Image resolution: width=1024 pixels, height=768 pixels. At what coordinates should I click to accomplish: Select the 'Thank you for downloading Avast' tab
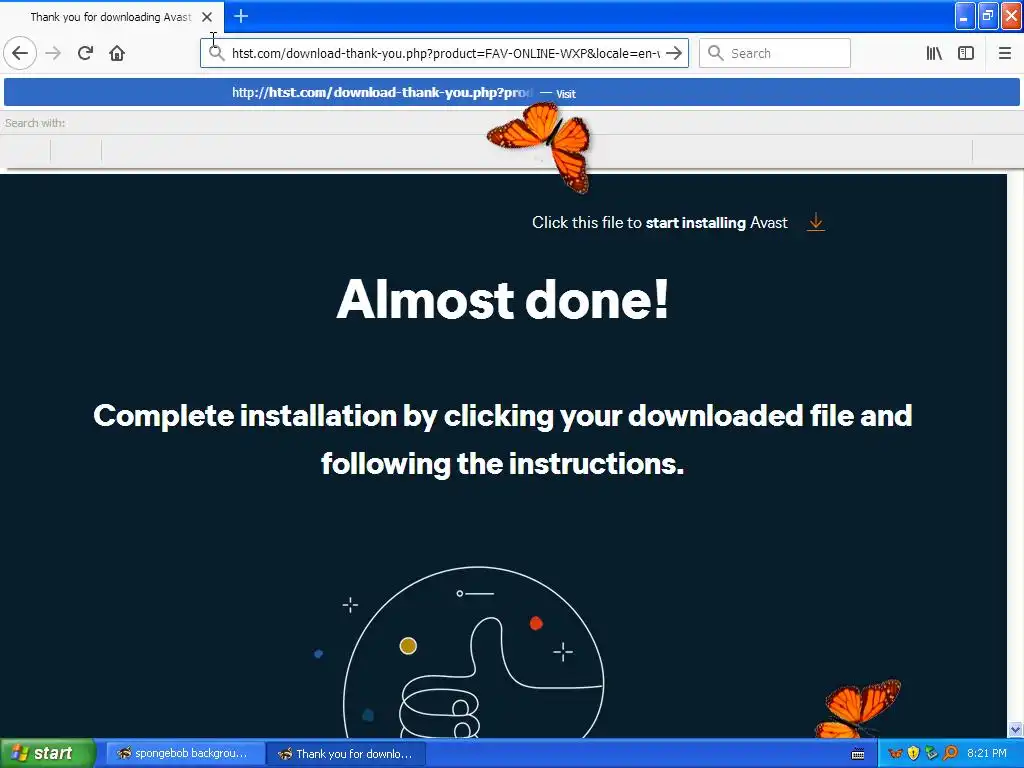pyautogui.click(x=111, y=17)
